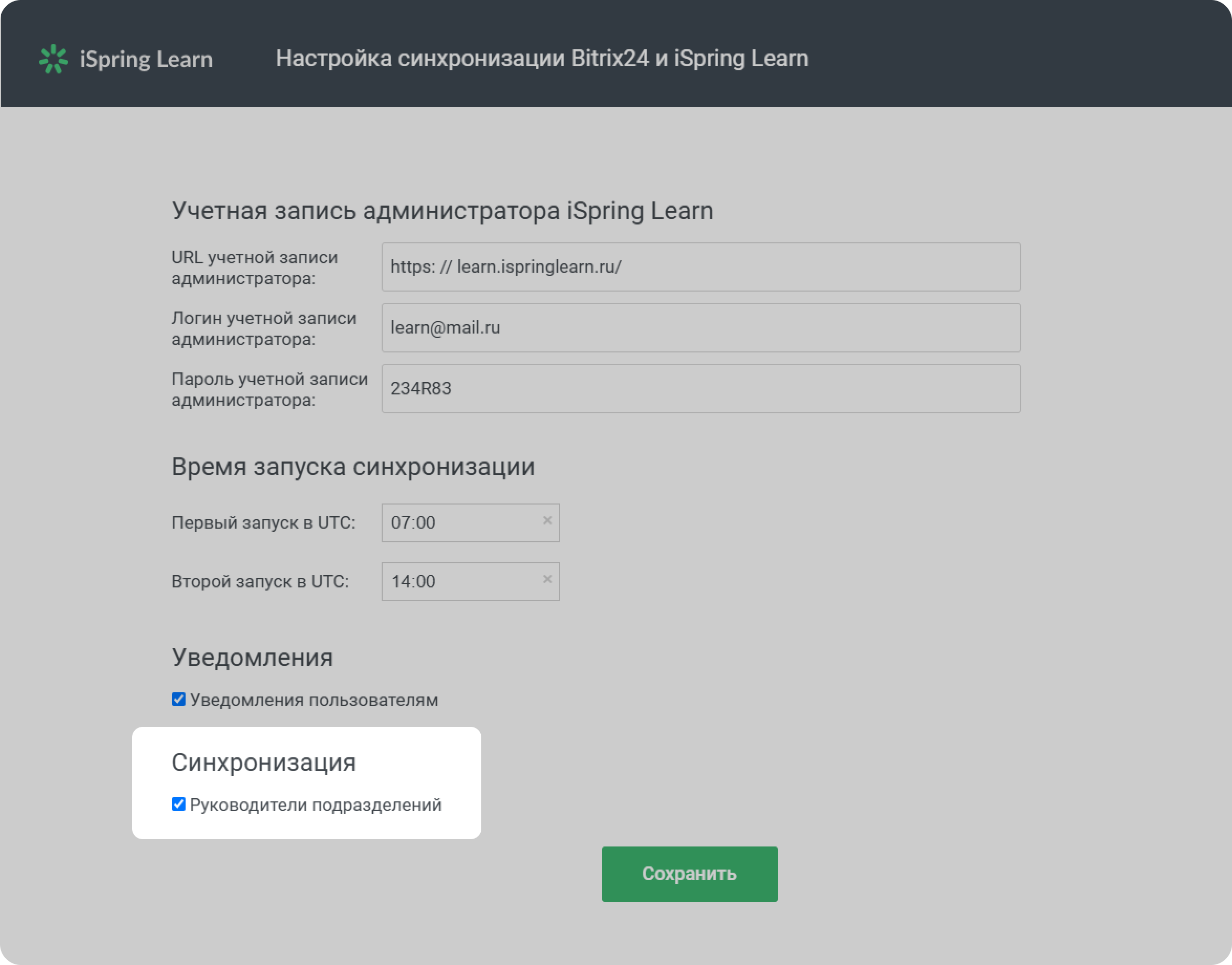Click the label Пароль учетной записи администратора
Screen dimensions: 1232x965
point(269,389)
